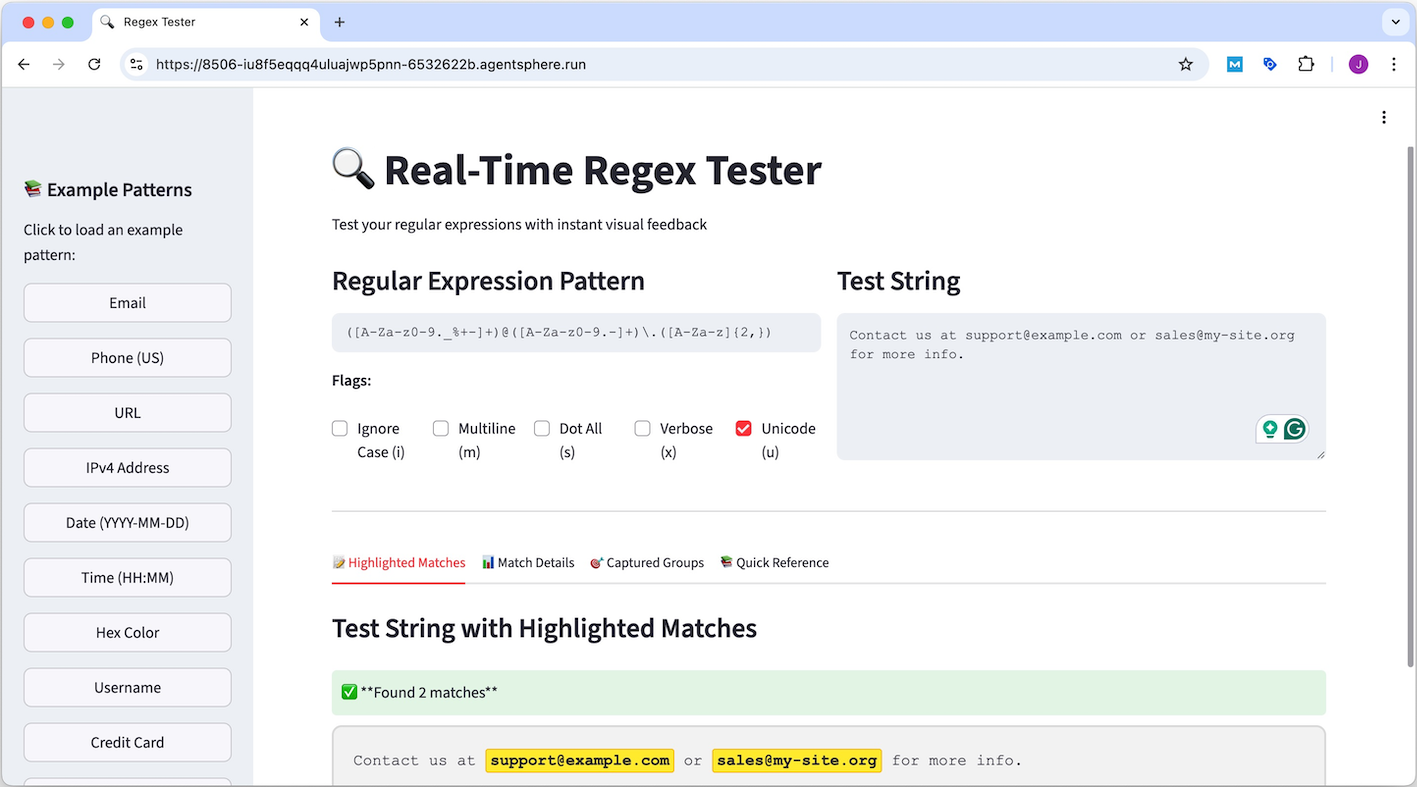Click the site information icon in the address bar

(x=135, y=63)
